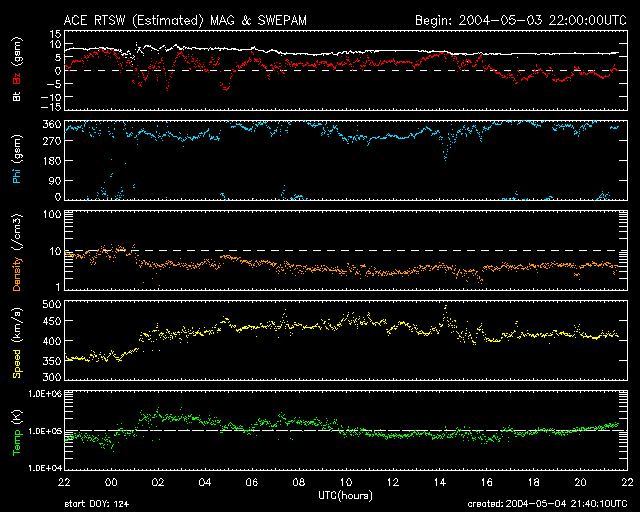
Task: Click the 1.0E+04 tick on the Temp axis
Action: tap(45, 467)
